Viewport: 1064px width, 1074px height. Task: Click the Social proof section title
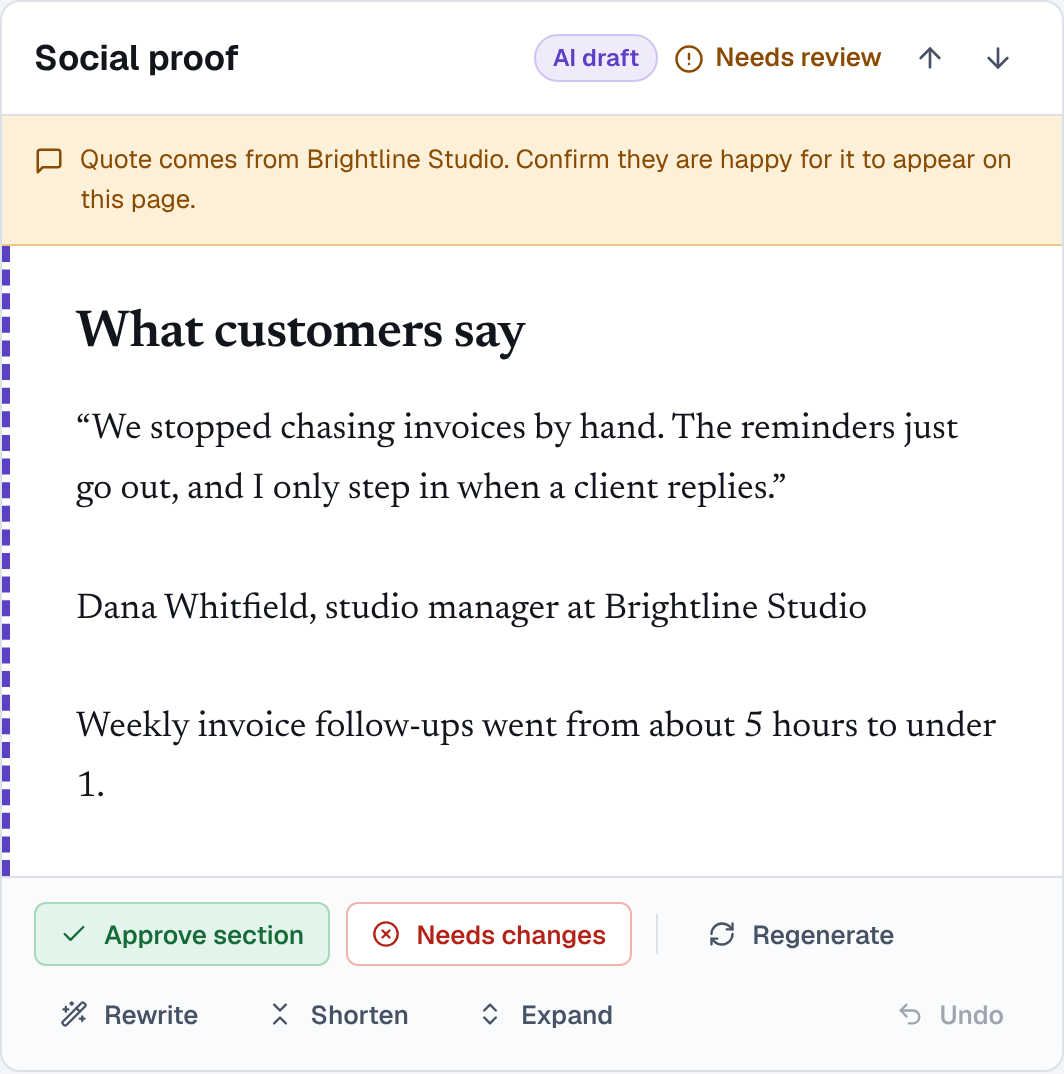pos(136,58)
